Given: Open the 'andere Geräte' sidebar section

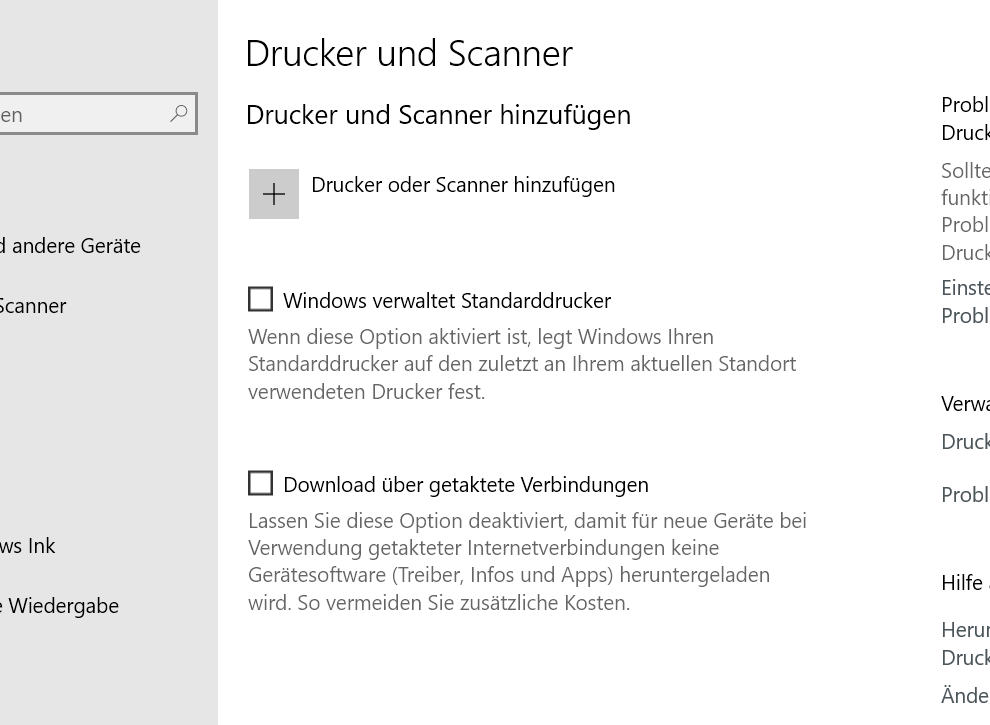Looking at the screenshot, I should (x=72, y=246).
